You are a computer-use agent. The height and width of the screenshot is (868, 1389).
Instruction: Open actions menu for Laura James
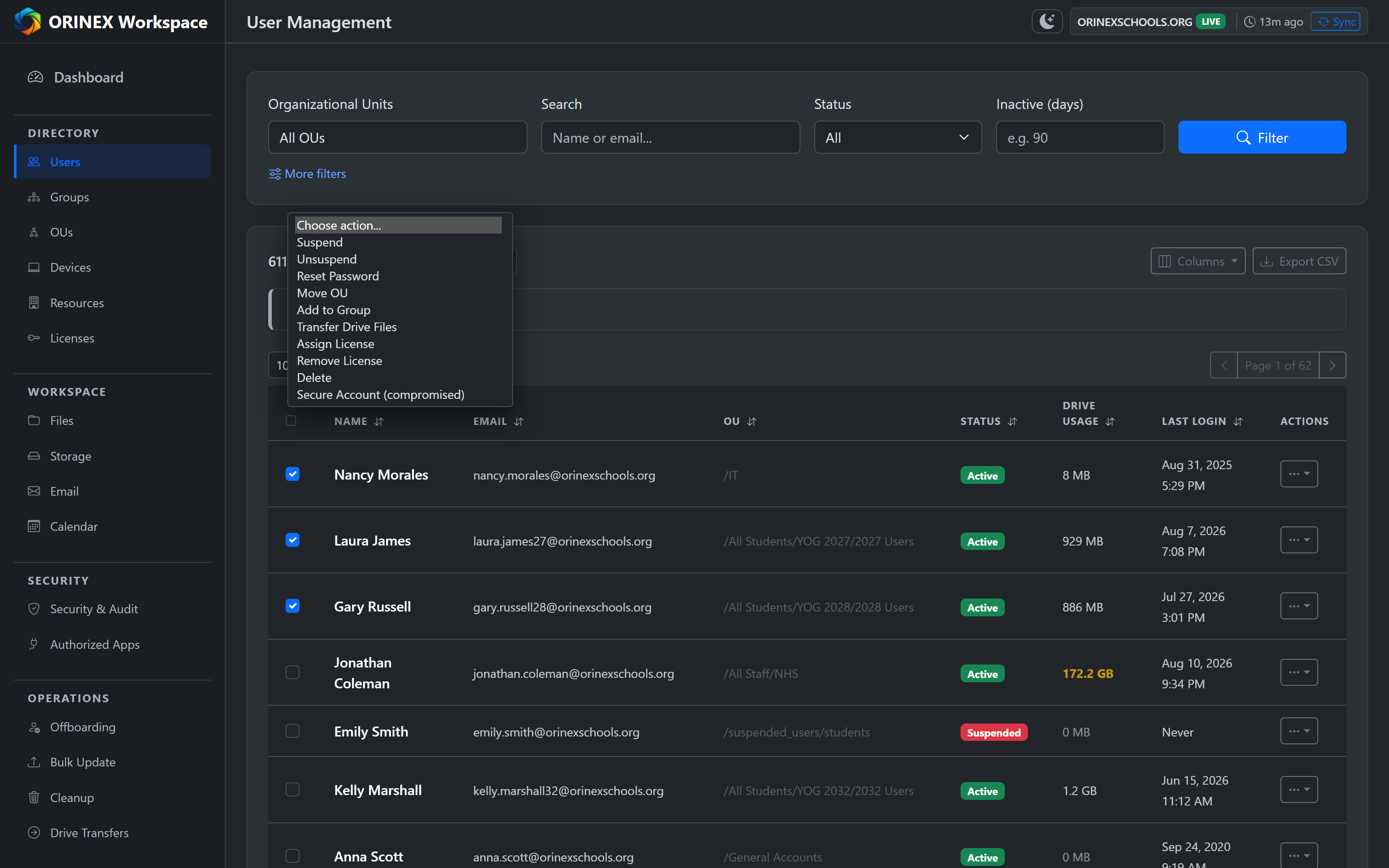(x=1299, y=540)
